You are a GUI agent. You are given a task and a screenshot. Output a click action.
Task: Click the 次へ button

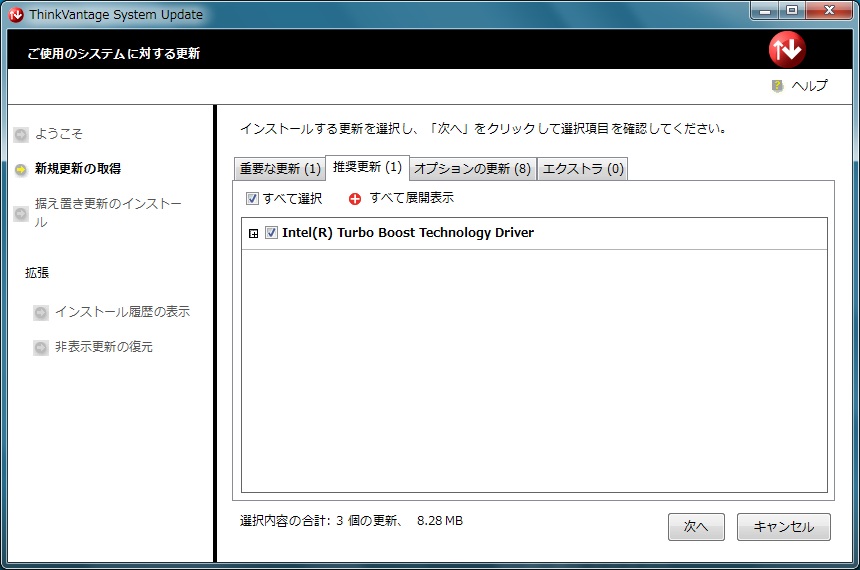tap(696, 527)
